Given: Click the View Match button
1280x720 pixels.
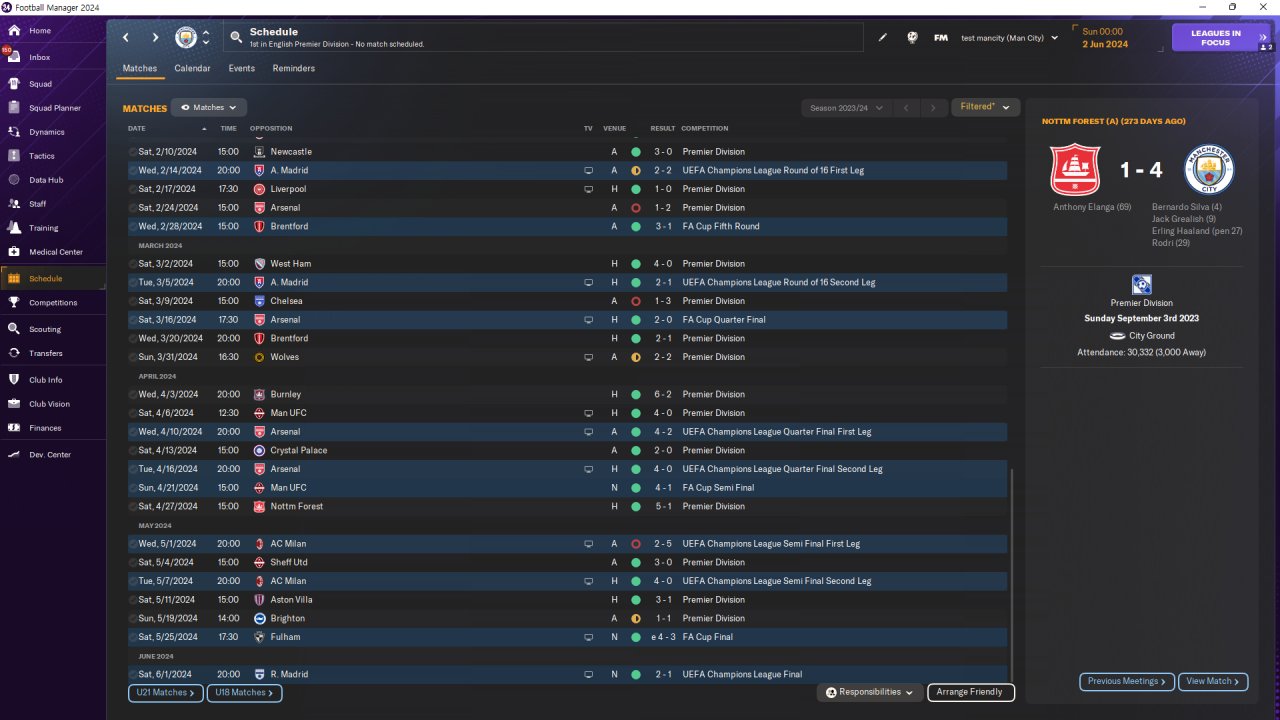Looking at the screenshot, I should point(1213,682).
